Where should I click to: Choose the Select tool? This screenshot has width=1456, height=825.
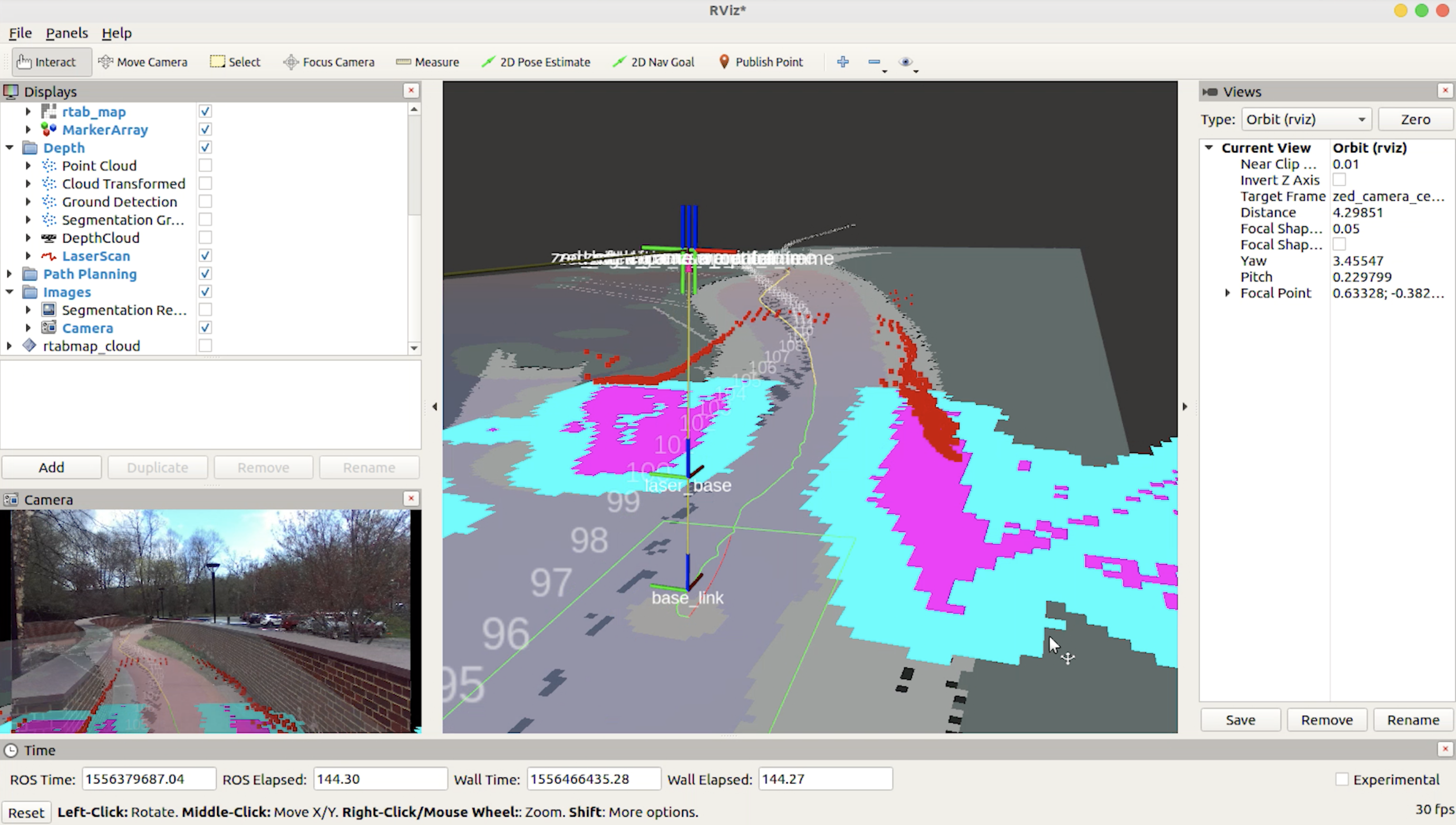pos(235,62)
